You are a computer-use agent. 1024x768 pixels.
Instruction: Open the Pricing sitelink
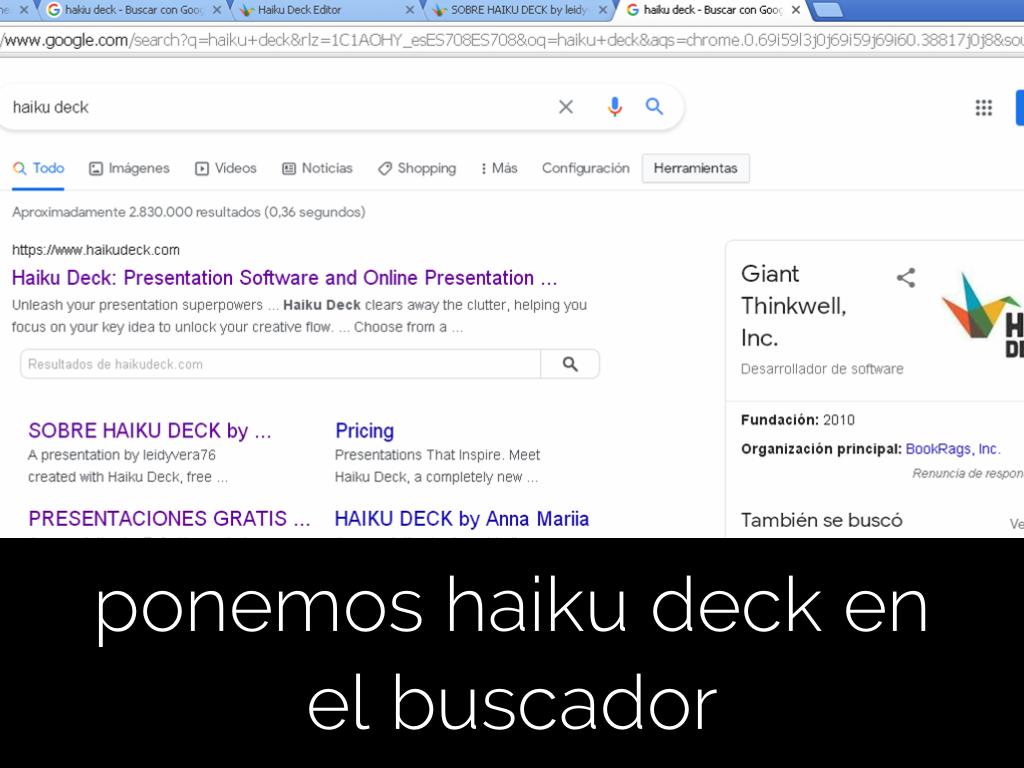coord(364,431)
